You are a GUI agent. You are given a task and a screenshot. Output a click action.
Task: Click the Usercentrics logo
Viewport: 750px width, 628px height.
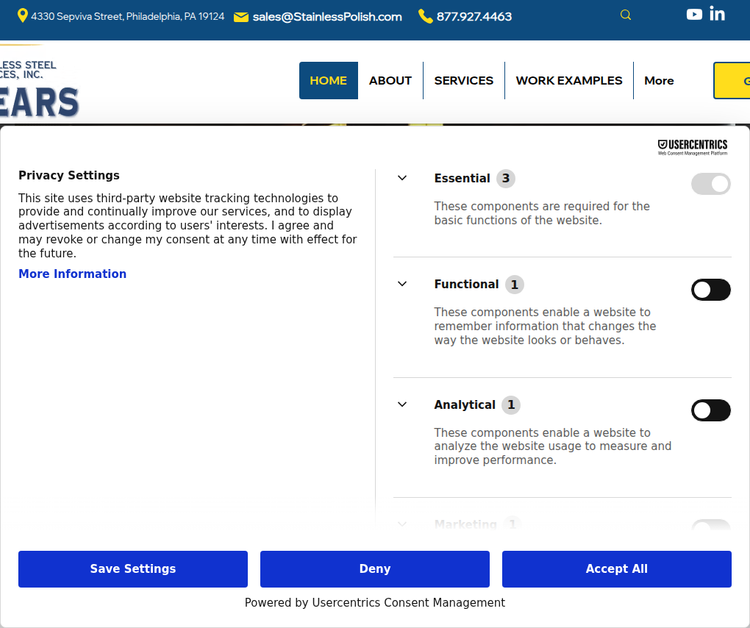[x=692, y=147]
